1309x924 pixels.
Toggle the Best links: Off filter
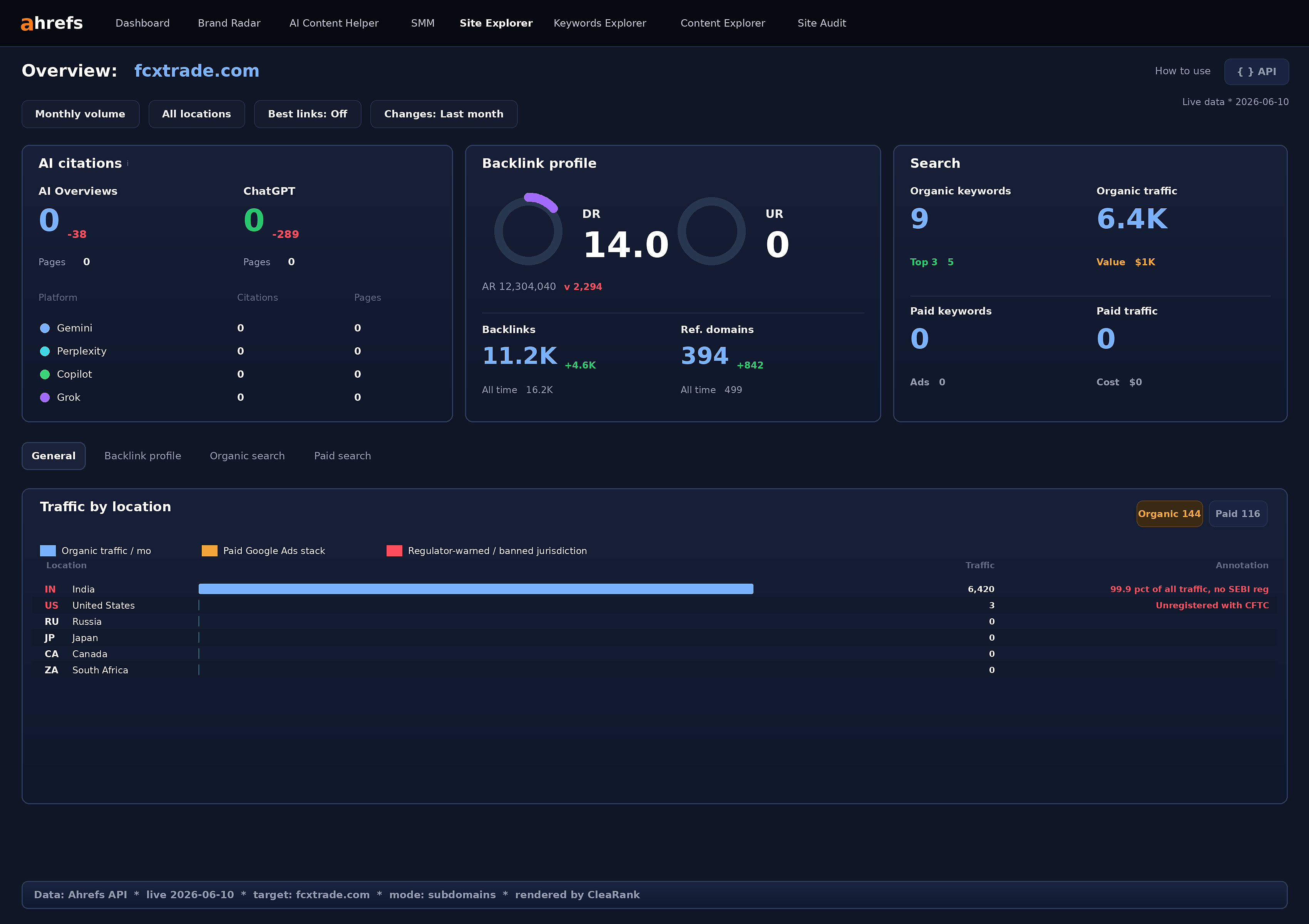point(308,114)
